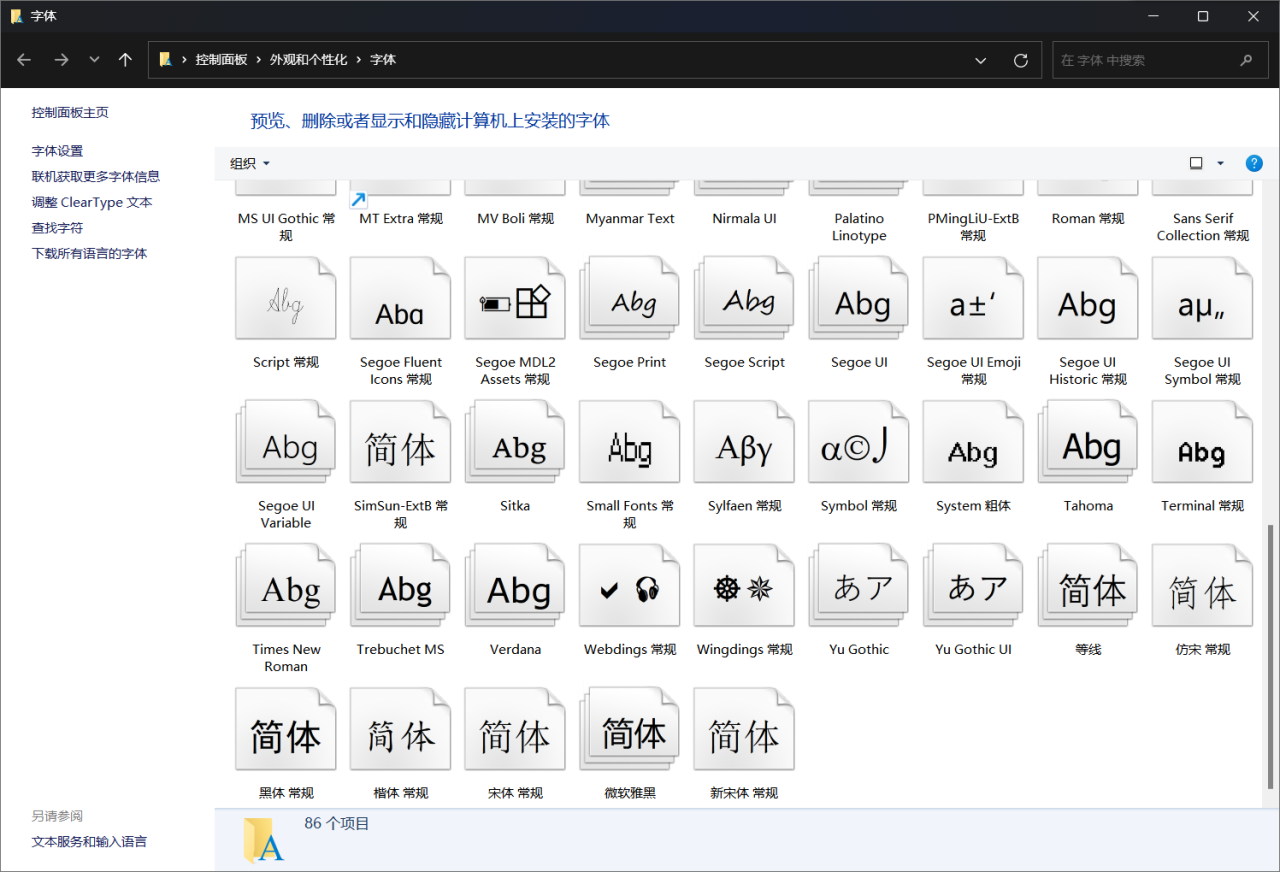Open 联机获取更多字体信息 link
The height and width of the screenshot is (872, 1280).
96,176
